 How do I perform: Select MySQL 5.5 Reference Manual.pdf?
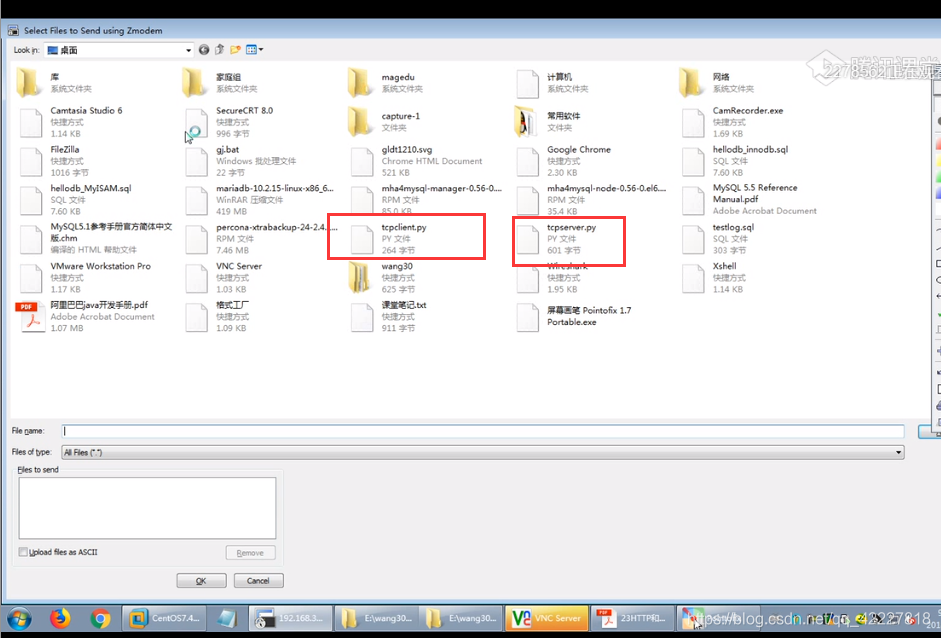749,199
